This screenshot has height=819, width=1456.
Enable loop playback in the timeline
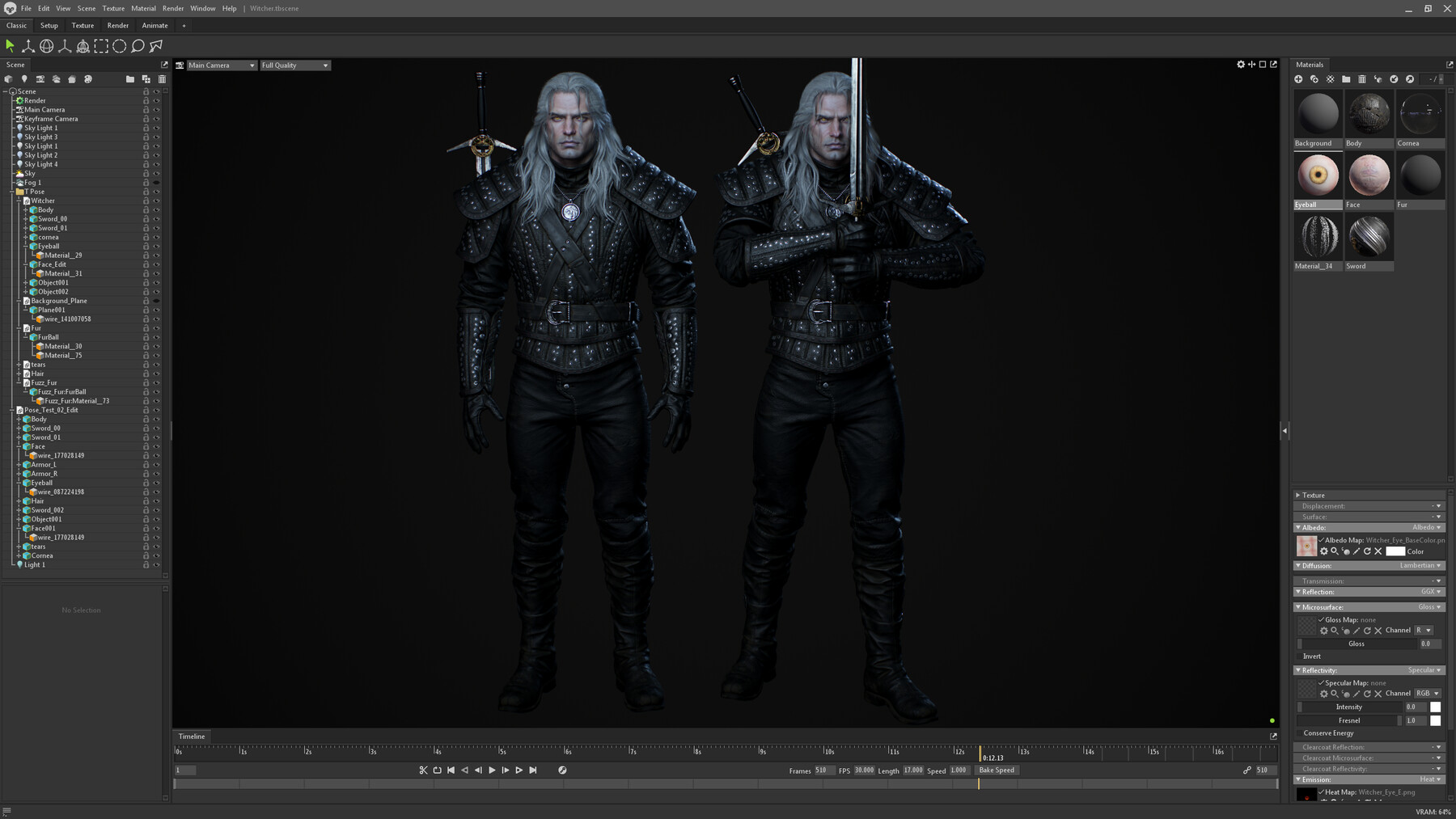point(437,770)
